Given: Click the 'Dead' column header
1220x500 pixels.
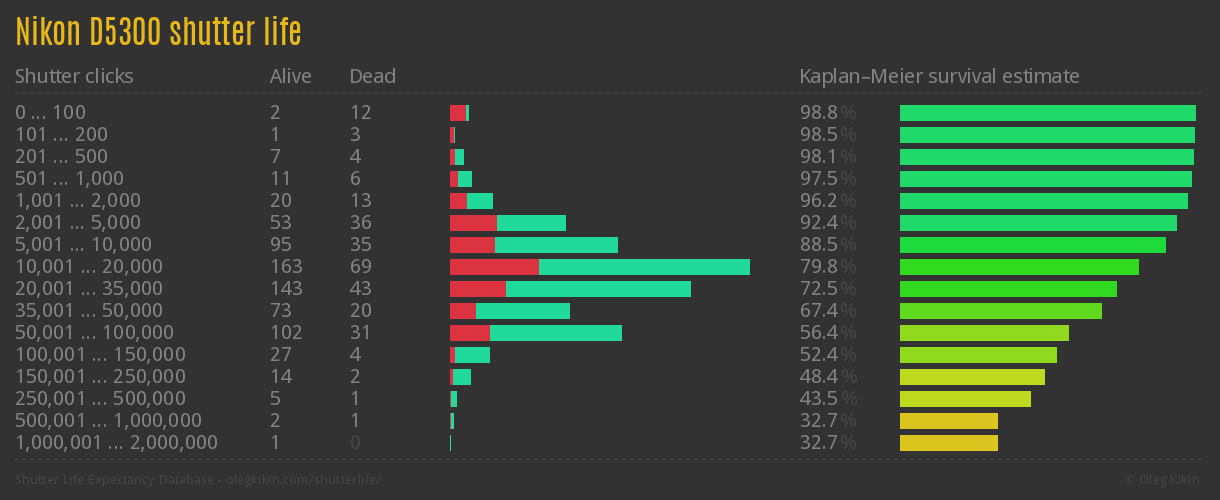Looking at the screenshot, I should click(372, 76).
